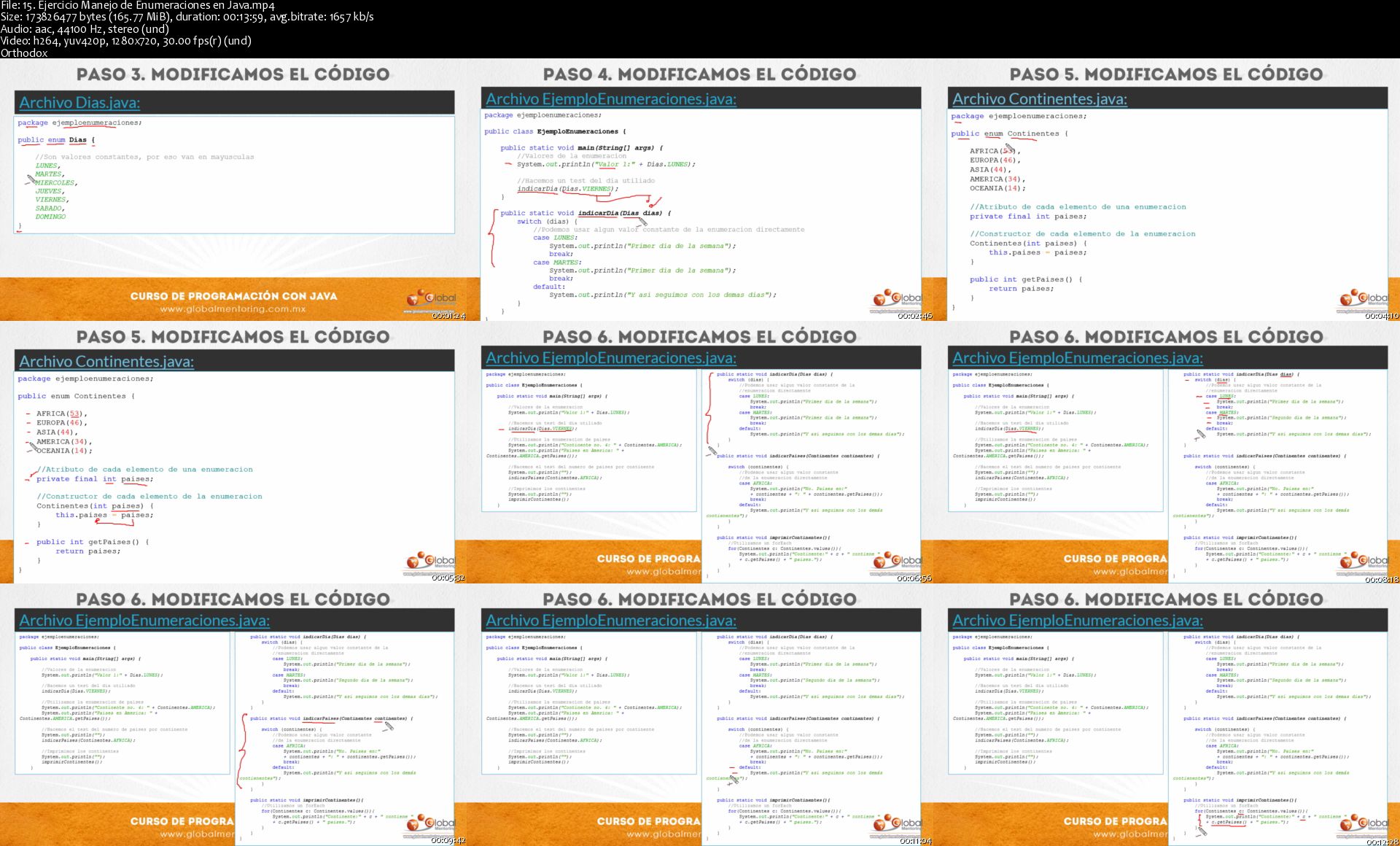Screen dimensions: 1400x846
Task: Click the Global Mentoring logo in the 00:12:28 frame
Action: 1364,825
